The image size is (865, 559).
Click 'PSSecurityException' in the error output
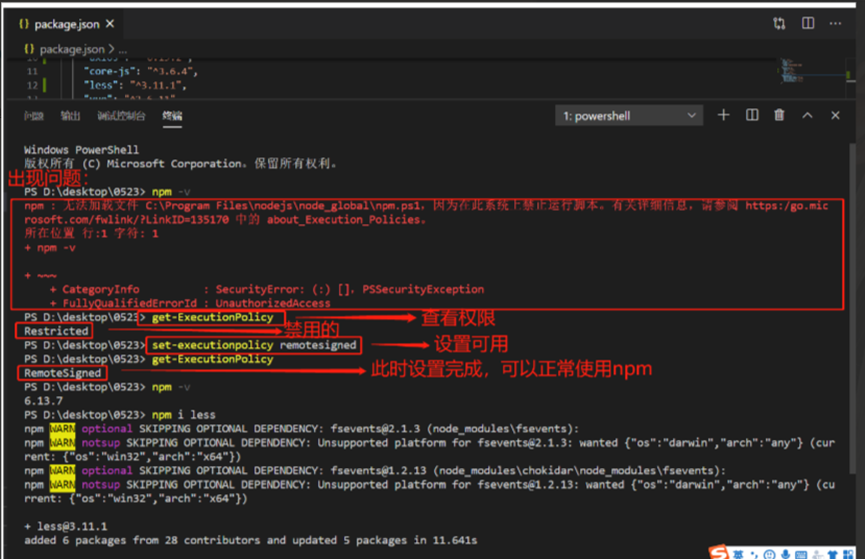(423, 289)
